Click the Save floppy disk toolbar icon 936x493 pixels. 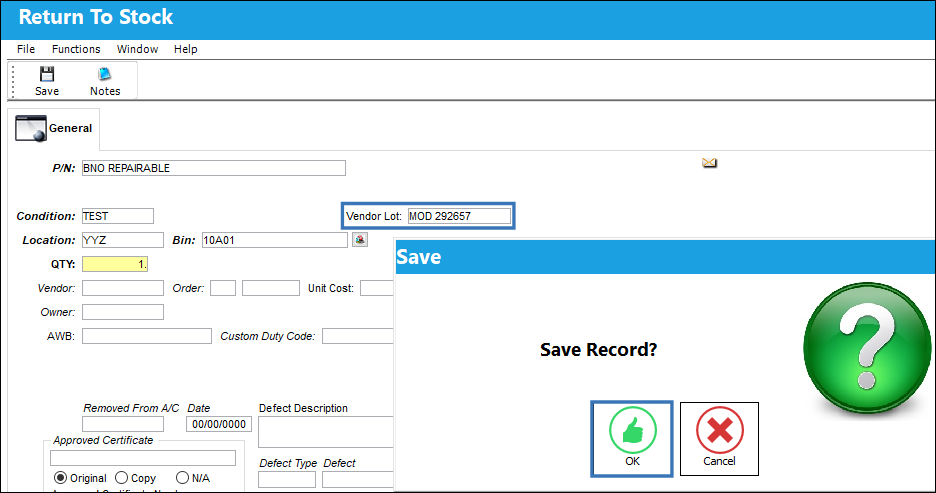(x=47, y=74)
